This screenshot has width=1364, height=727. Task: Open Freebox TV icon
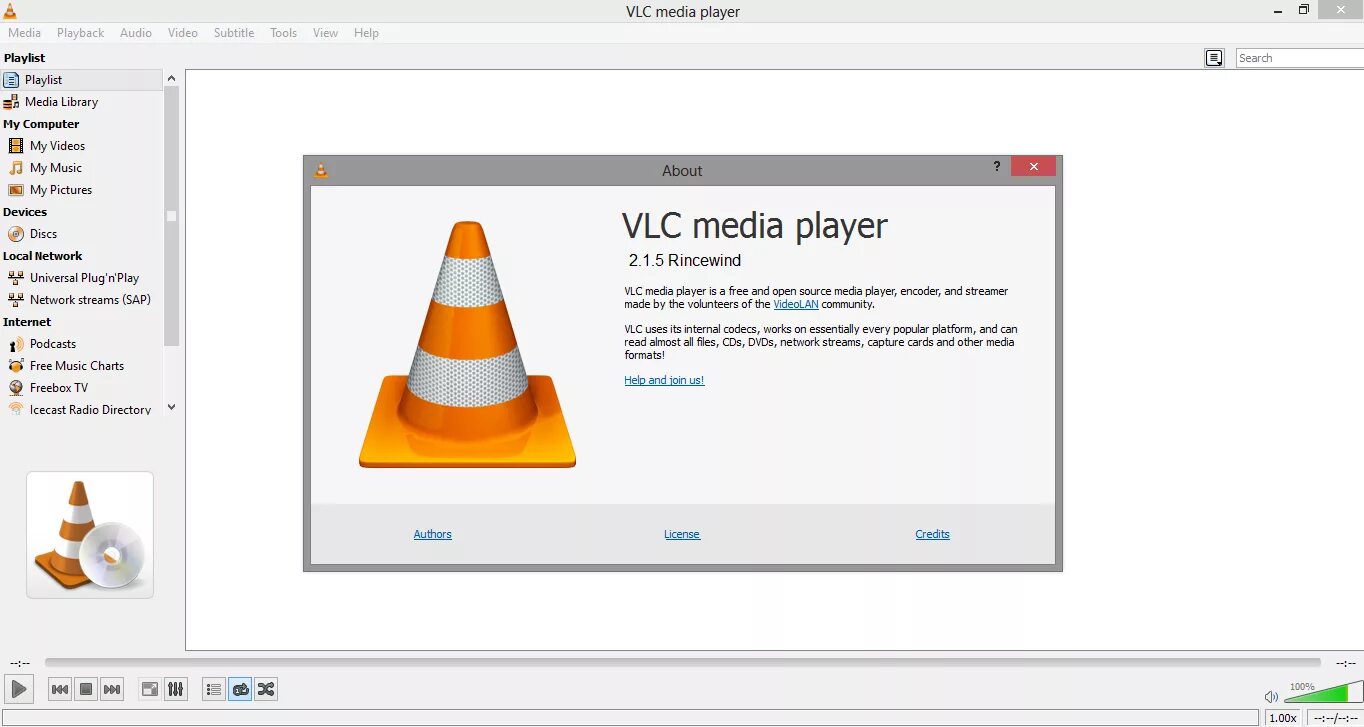point(16,388)
